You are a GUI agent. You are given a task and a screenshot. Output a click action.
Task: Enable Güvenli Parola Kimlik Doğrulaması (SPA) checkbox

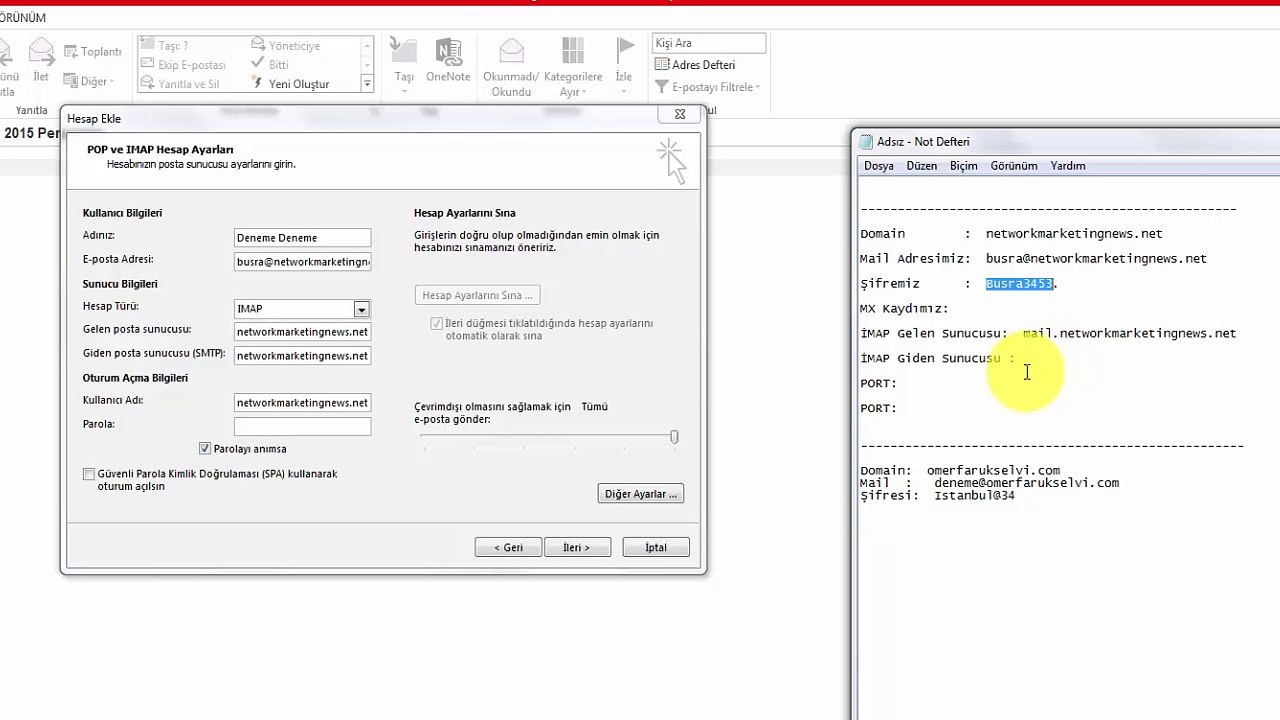tap(89, 474)
